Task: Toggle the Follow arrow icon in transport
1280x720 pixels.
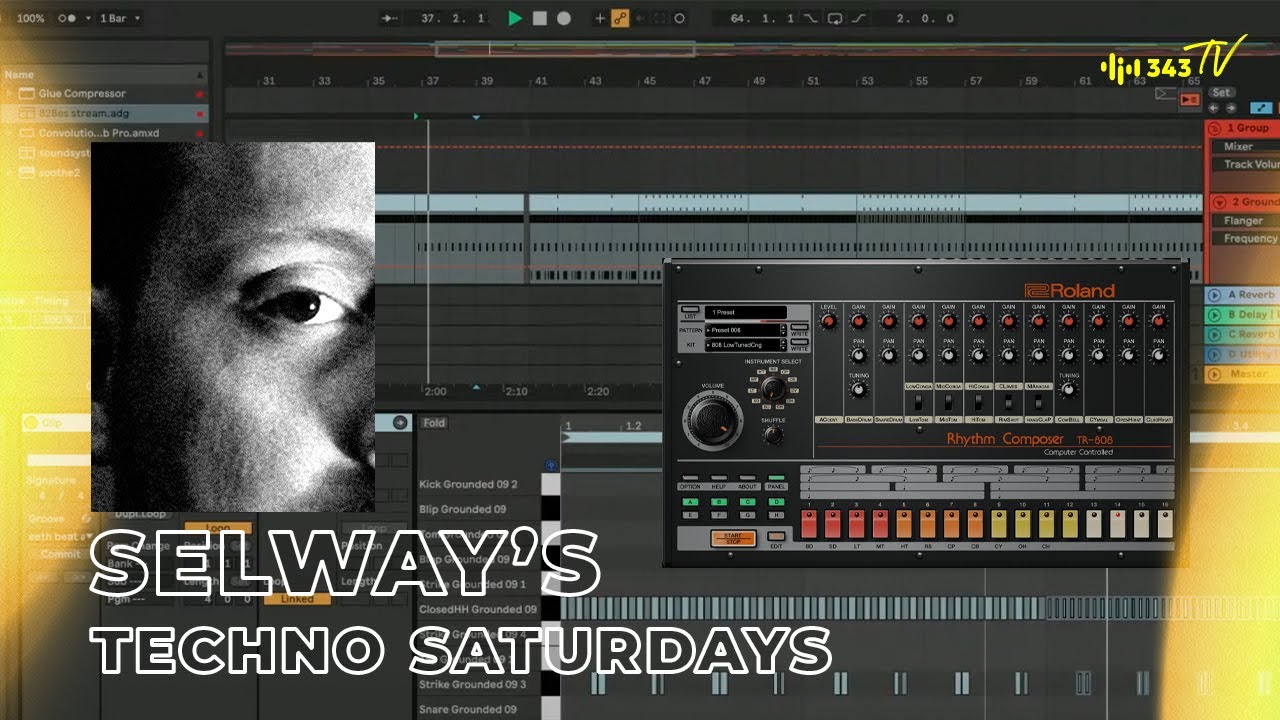Action: click(x=391, y=18)
